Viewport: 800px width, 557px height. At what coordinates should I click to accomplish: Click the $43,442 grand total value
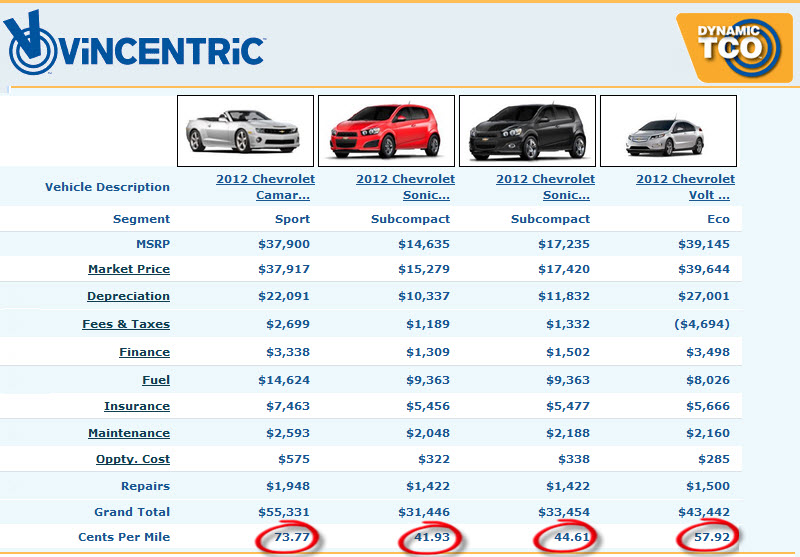coord(704,512)
